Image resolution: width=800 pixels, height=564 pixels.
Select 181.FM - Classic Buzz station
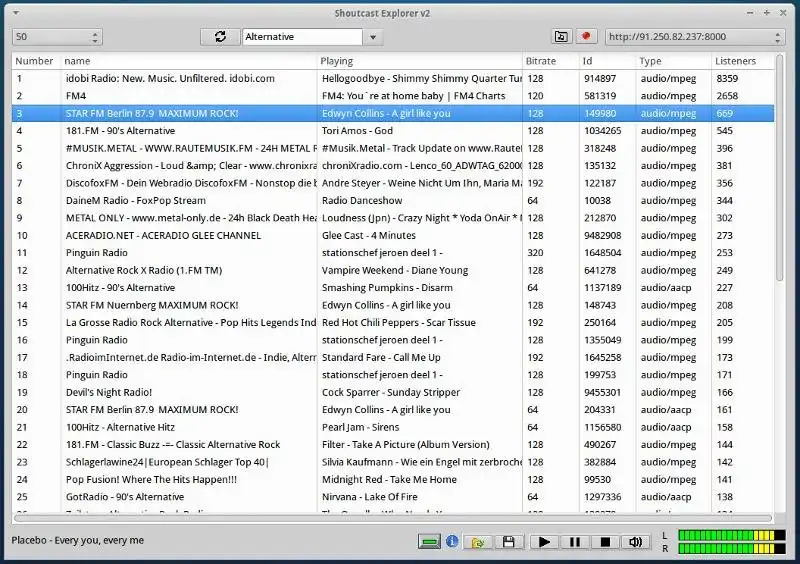tap(393, 445)
